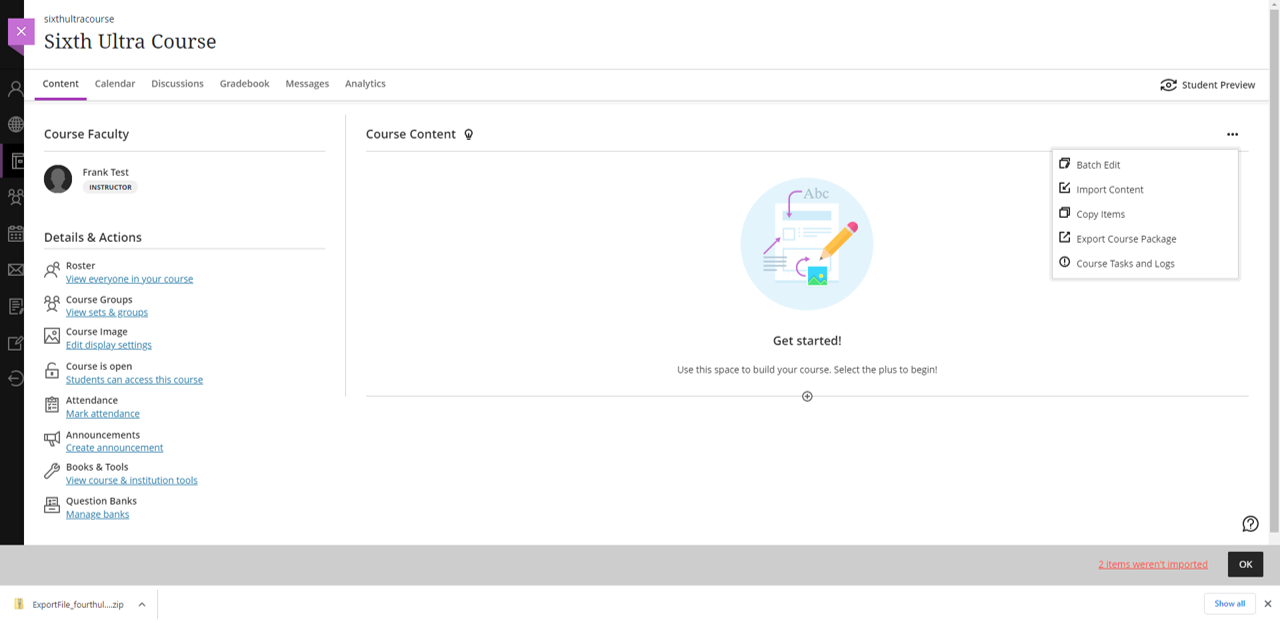
Task: Click the Get started illustration
Action: click(x=807, y=244)
